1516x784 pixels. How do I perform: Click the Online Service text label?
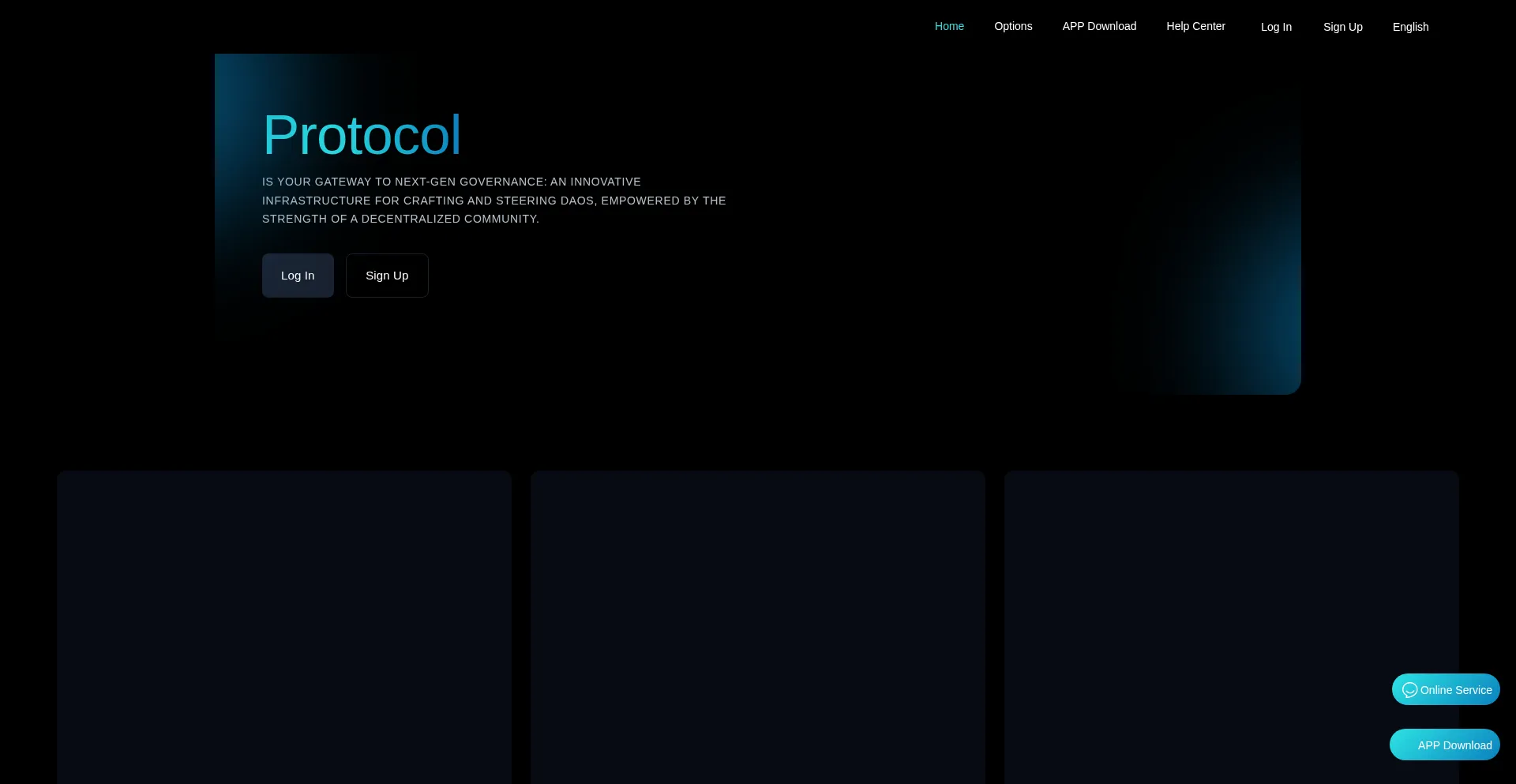[x=1456, y=690]
